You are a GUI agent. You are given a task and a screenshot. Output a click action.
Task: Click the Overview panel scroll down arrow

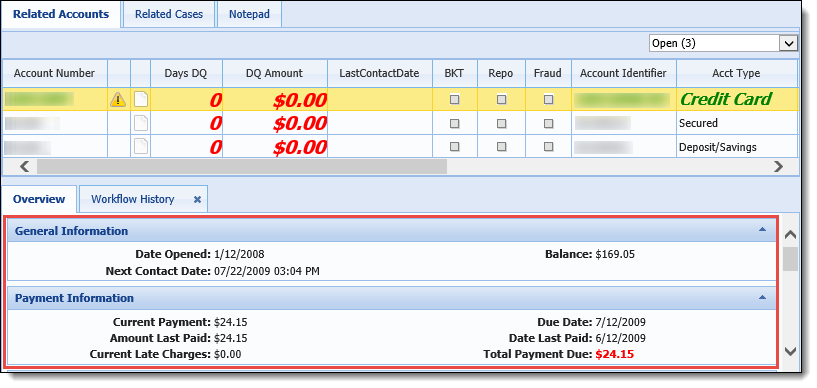pyautogui.click(x=790, y=352)
